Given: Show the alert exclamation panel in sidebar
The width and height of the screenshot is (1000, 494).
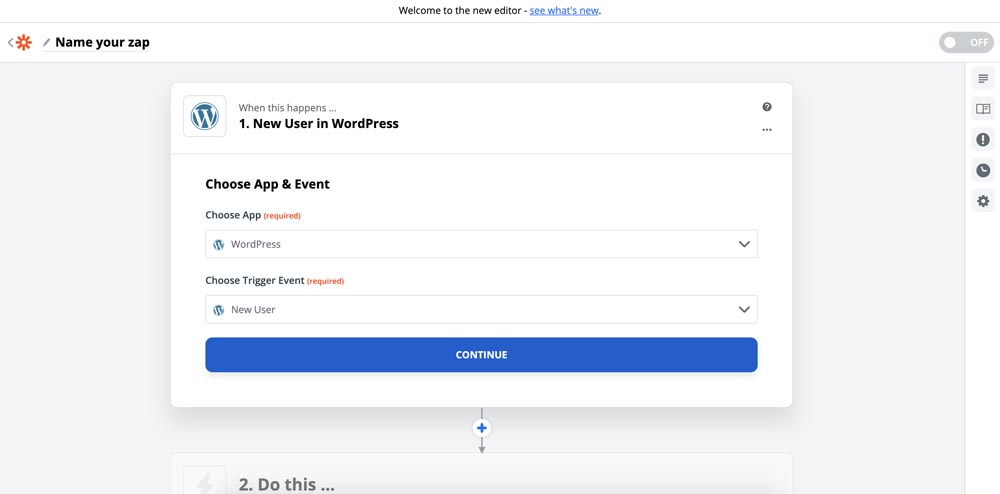Looking at the screenshot, I should [983, 140].
